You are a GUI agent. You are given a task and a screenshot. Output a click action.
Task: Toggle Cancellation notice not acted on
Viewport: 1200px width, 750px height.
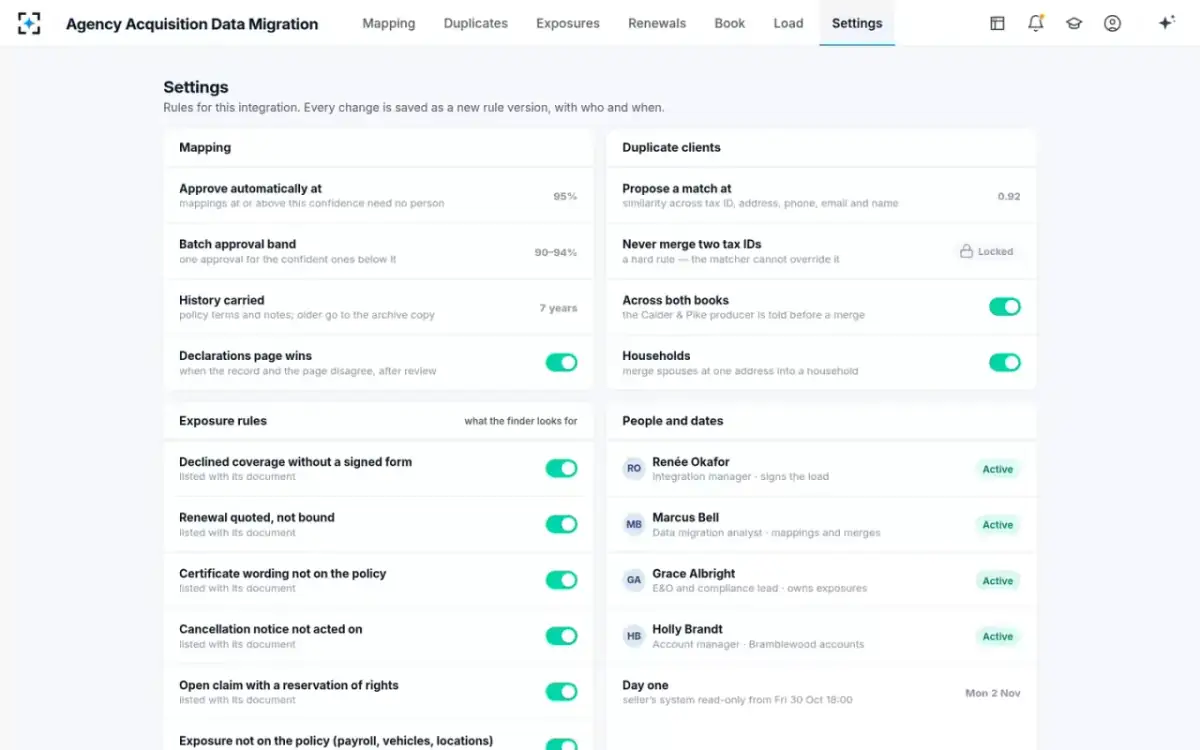pos(561,636)
